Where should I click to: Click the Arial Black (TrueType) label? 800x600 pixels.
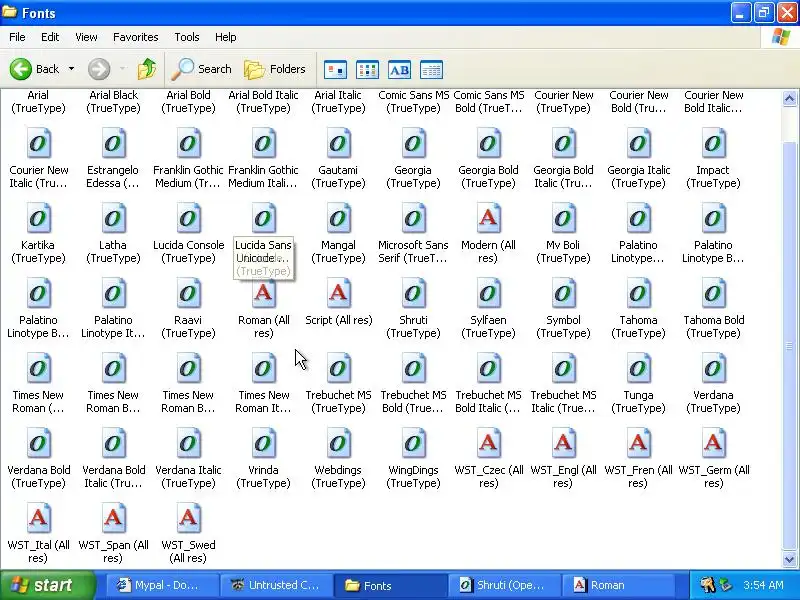pyautogui.click(x=113, y=102)
